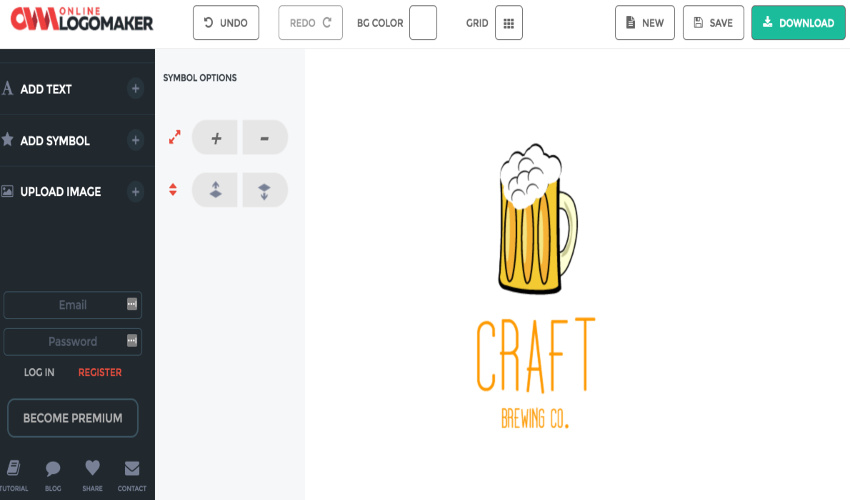Screen dimensions: 850x500
Task: Increase symbol size with plus button
Action: coord(215,138)
